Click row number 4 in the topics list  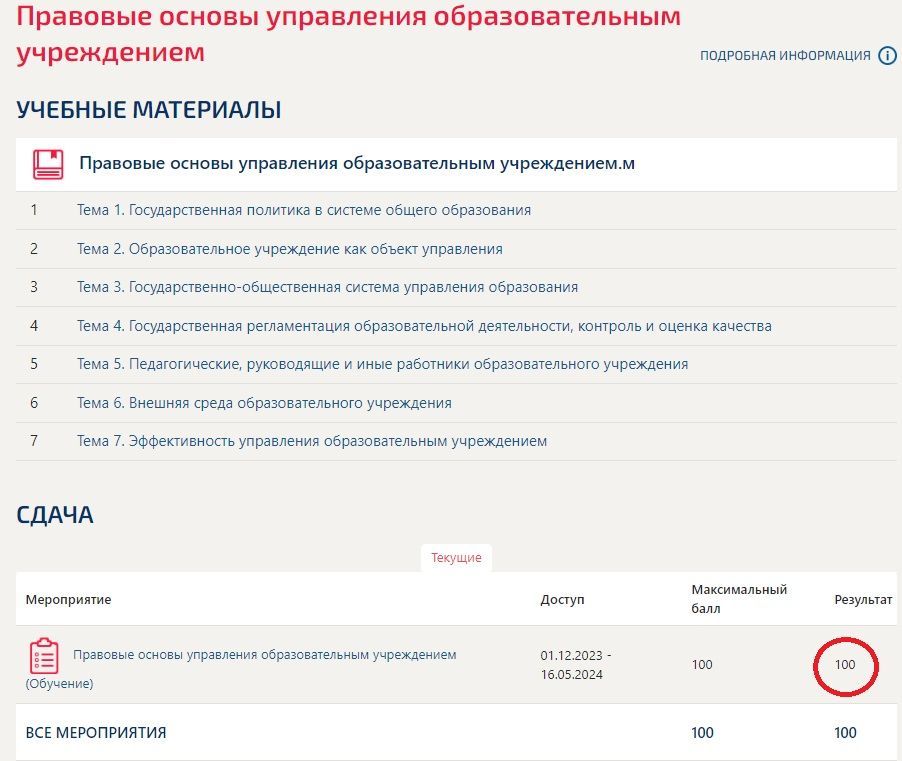(x=34, y=326)
